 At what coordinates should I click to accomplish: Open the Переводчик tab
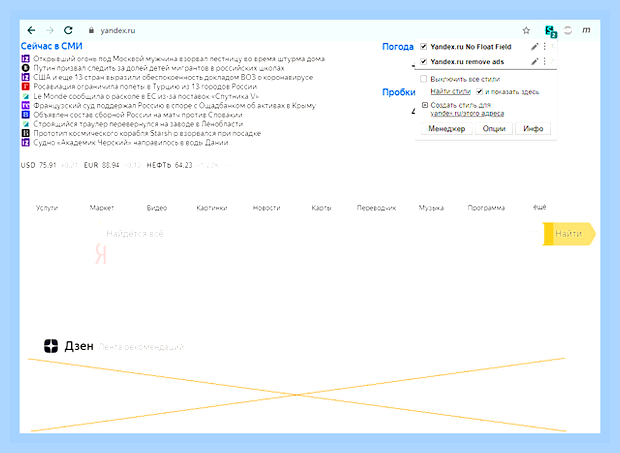(376, 208)
